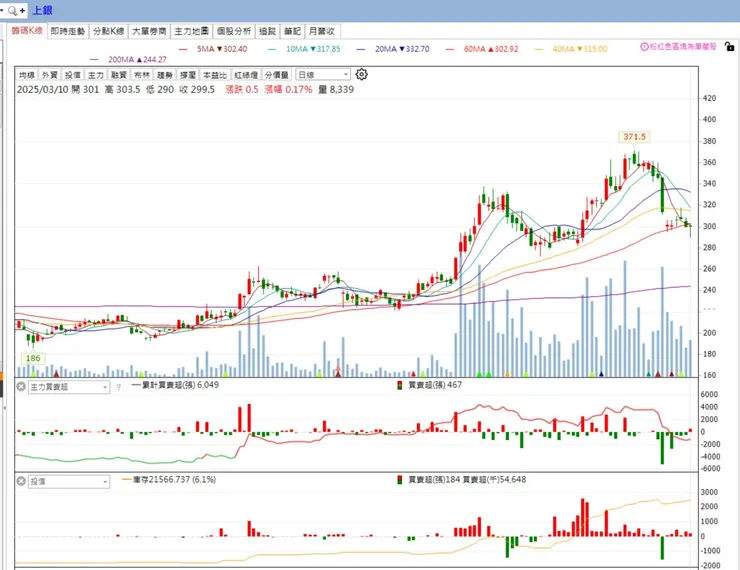Image resolution: width=740 pixels, height=570 pixels.
Task: Click the 20MA value 332.70
Action: [x=418, y=49]
